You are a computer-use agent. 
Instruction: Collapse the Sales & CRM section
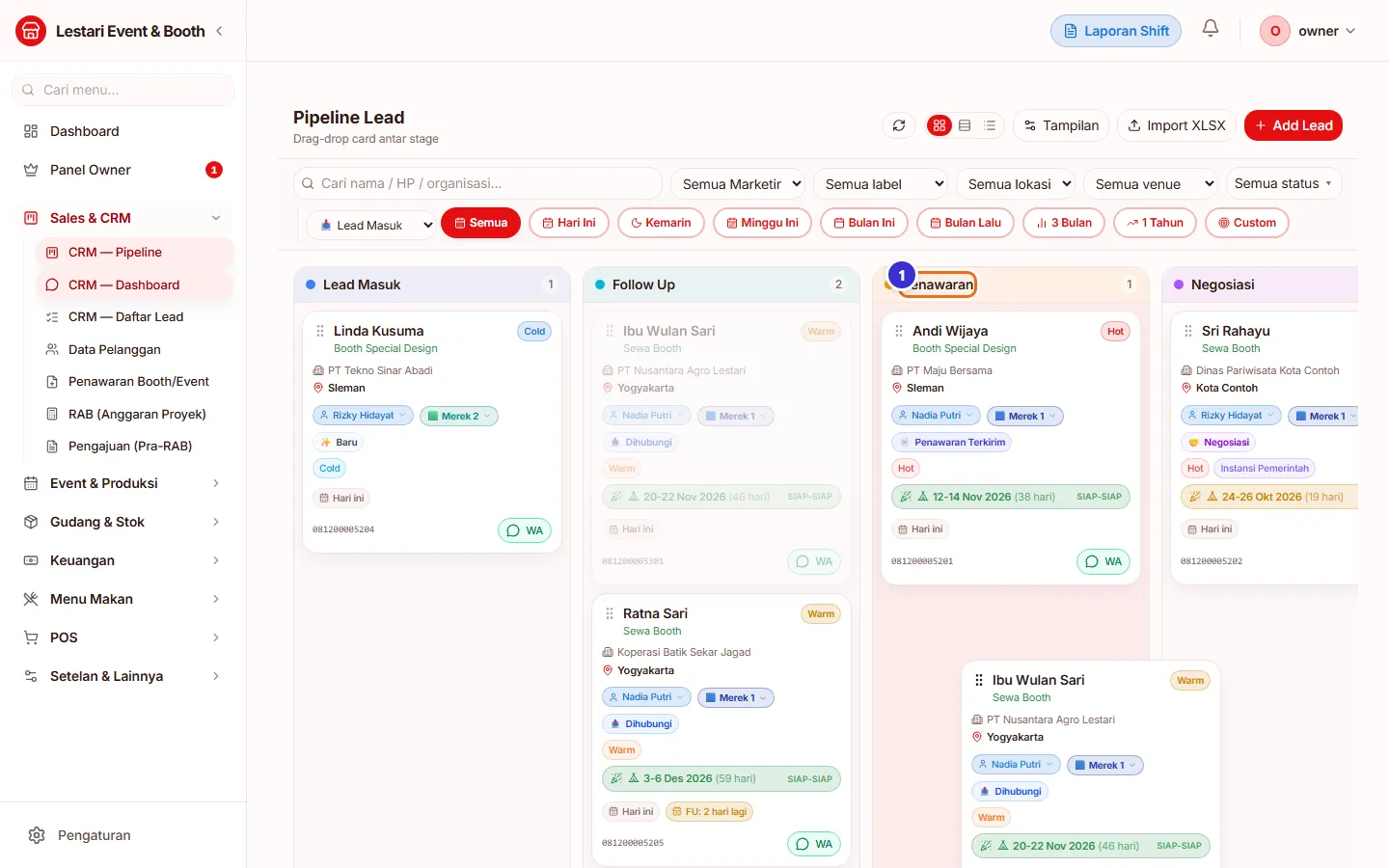[x=123, y=218]
